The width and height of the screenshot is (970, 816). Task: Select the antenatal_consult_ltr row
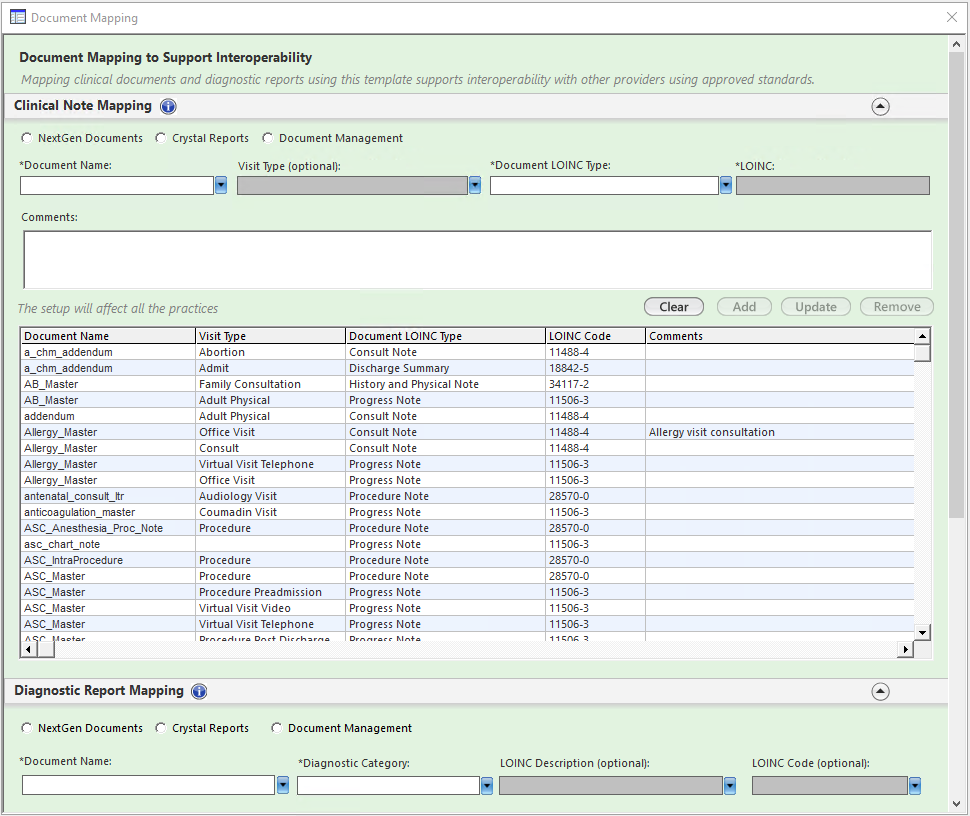coord(467,496)
